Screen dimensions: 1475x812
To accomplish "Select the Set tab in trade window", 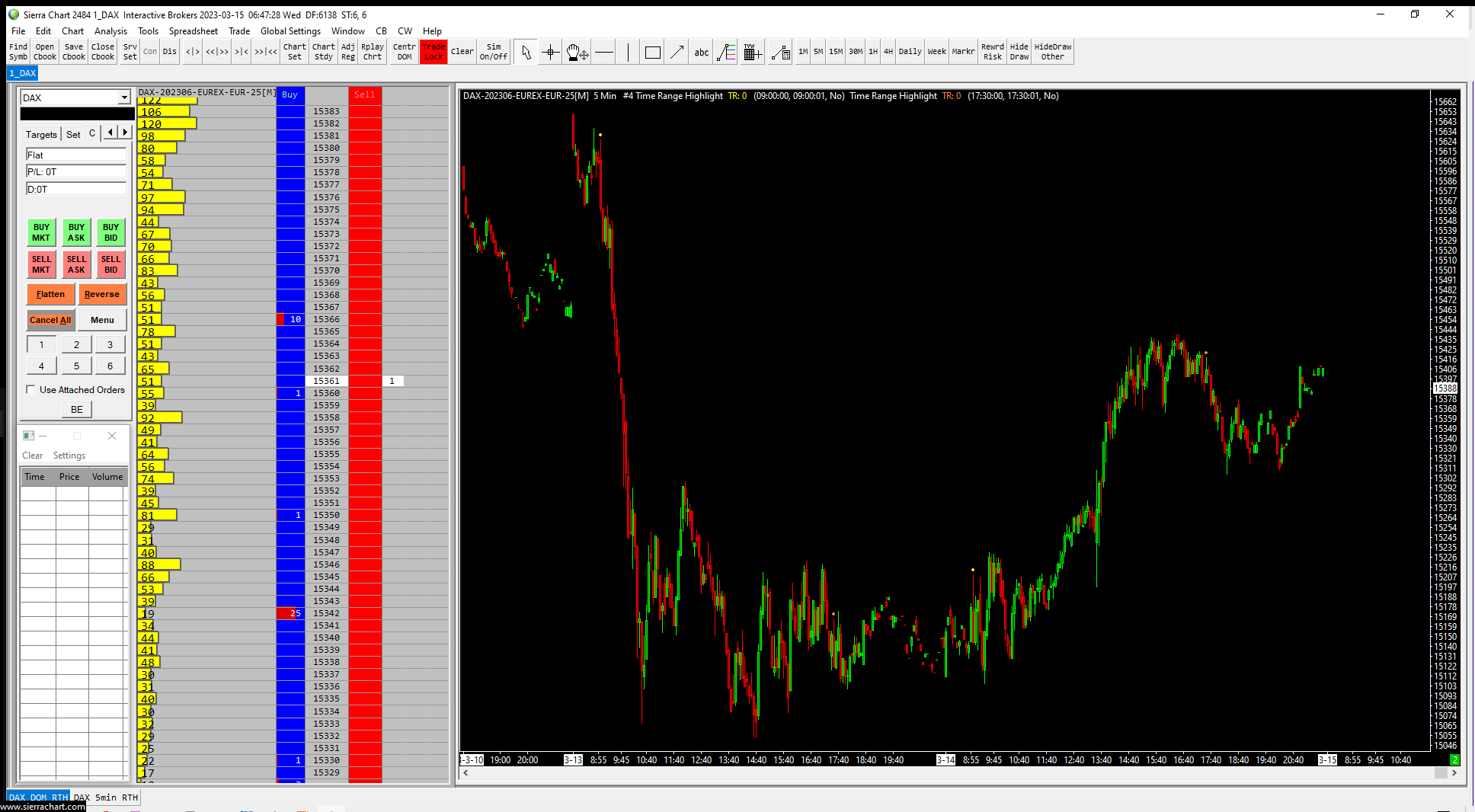I will 73,134.
